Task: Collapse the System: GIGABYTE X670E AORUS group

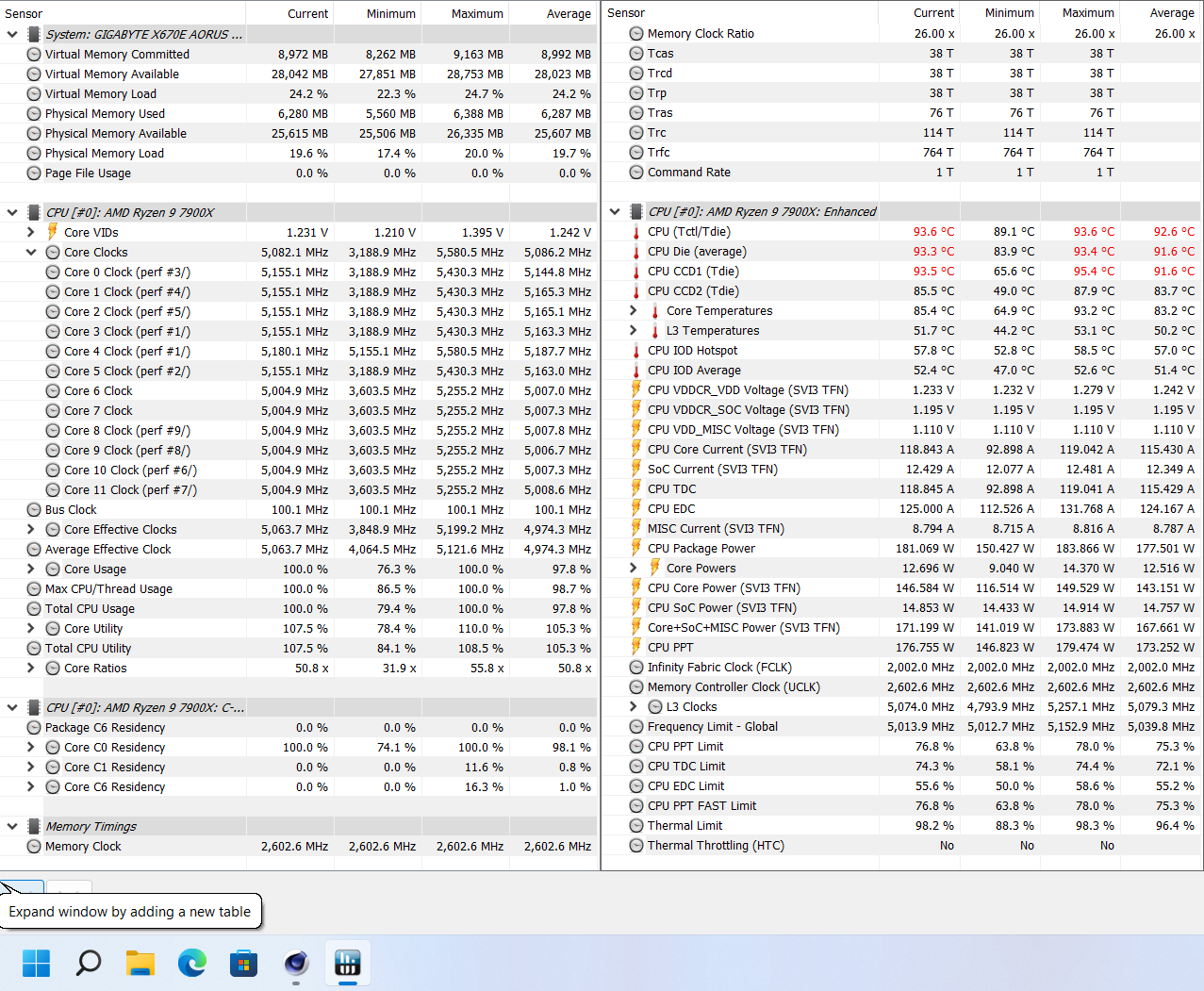Action: [x=12, y=34]
